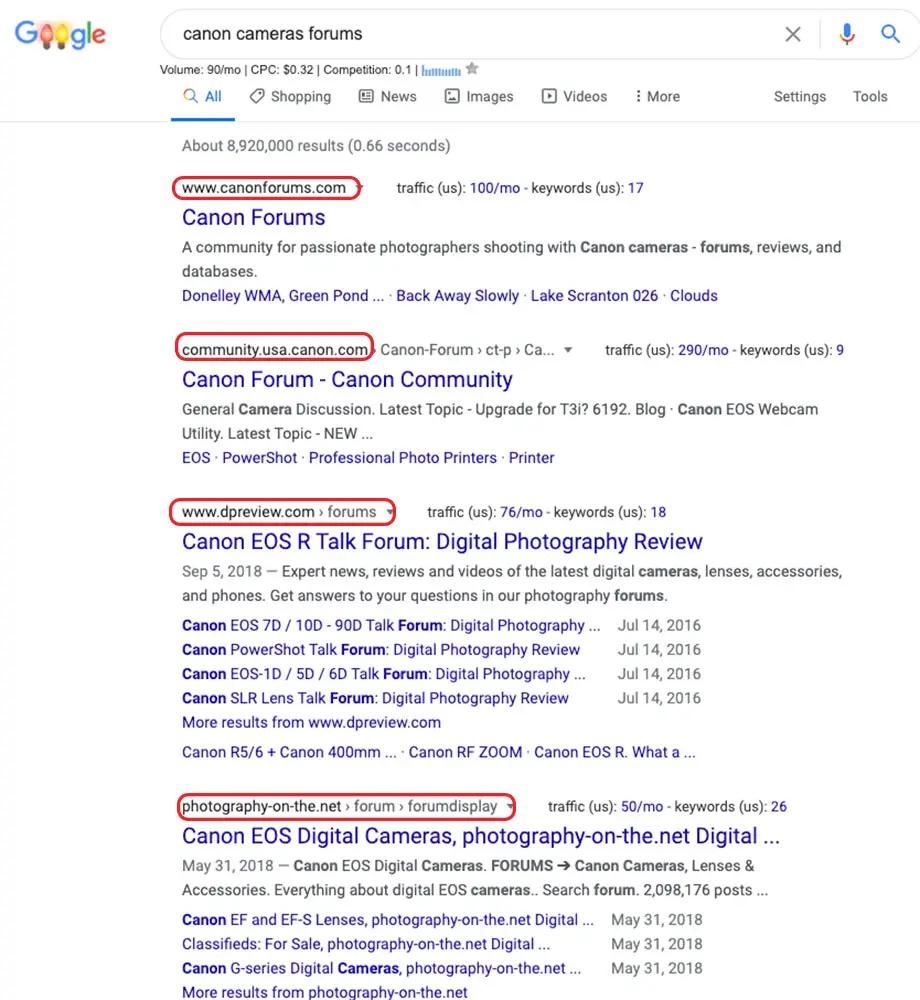Screen dimensions: 920x1000
Task: Open Donelley WMA, Green Pond sitelink
Action: [282, 296]
